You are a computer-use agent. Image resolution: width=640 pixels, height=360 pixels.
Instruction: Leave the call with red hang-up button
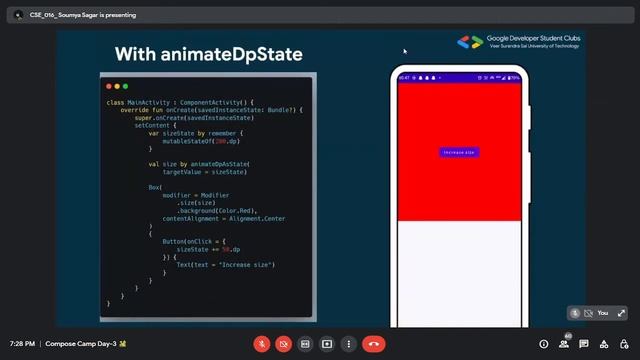tap(373, 344)
